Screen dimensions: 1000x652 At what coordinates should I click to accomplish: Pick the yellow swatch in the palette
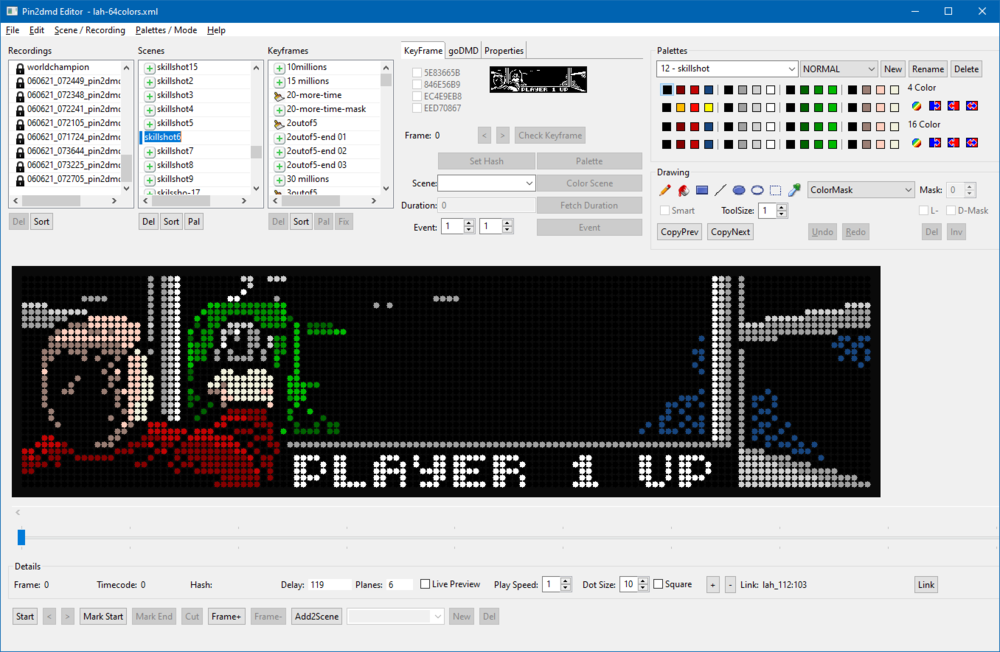[x=709, y=107]
